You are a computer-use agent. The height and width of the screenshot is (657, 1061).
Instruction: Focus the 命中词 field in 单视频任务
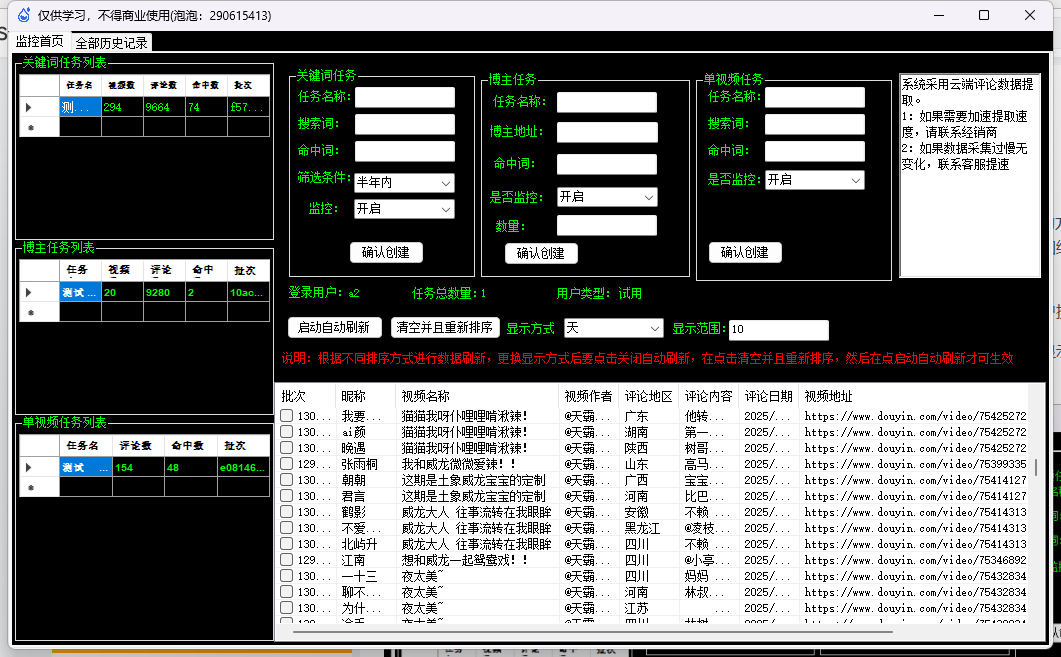[815, 151]
